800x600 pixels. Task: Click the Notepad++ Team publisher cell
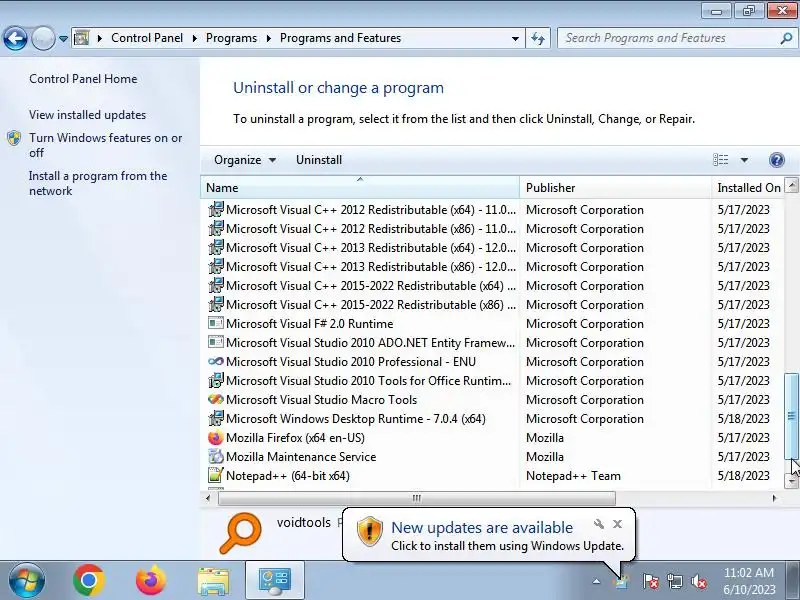573,476
